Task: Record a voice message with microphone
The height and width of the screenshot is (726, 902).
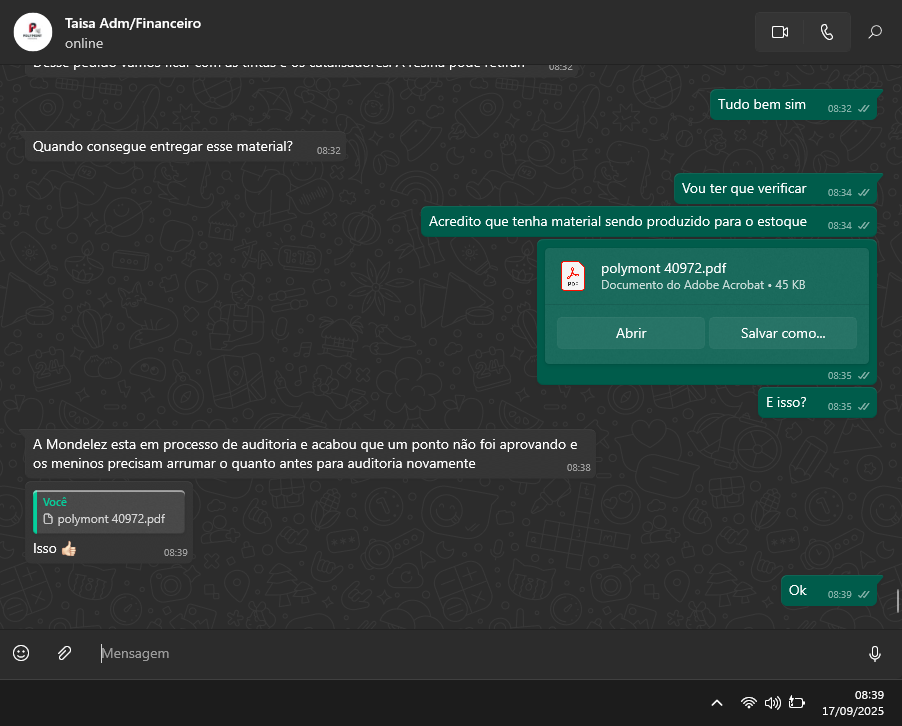Action: click(875, 653)
